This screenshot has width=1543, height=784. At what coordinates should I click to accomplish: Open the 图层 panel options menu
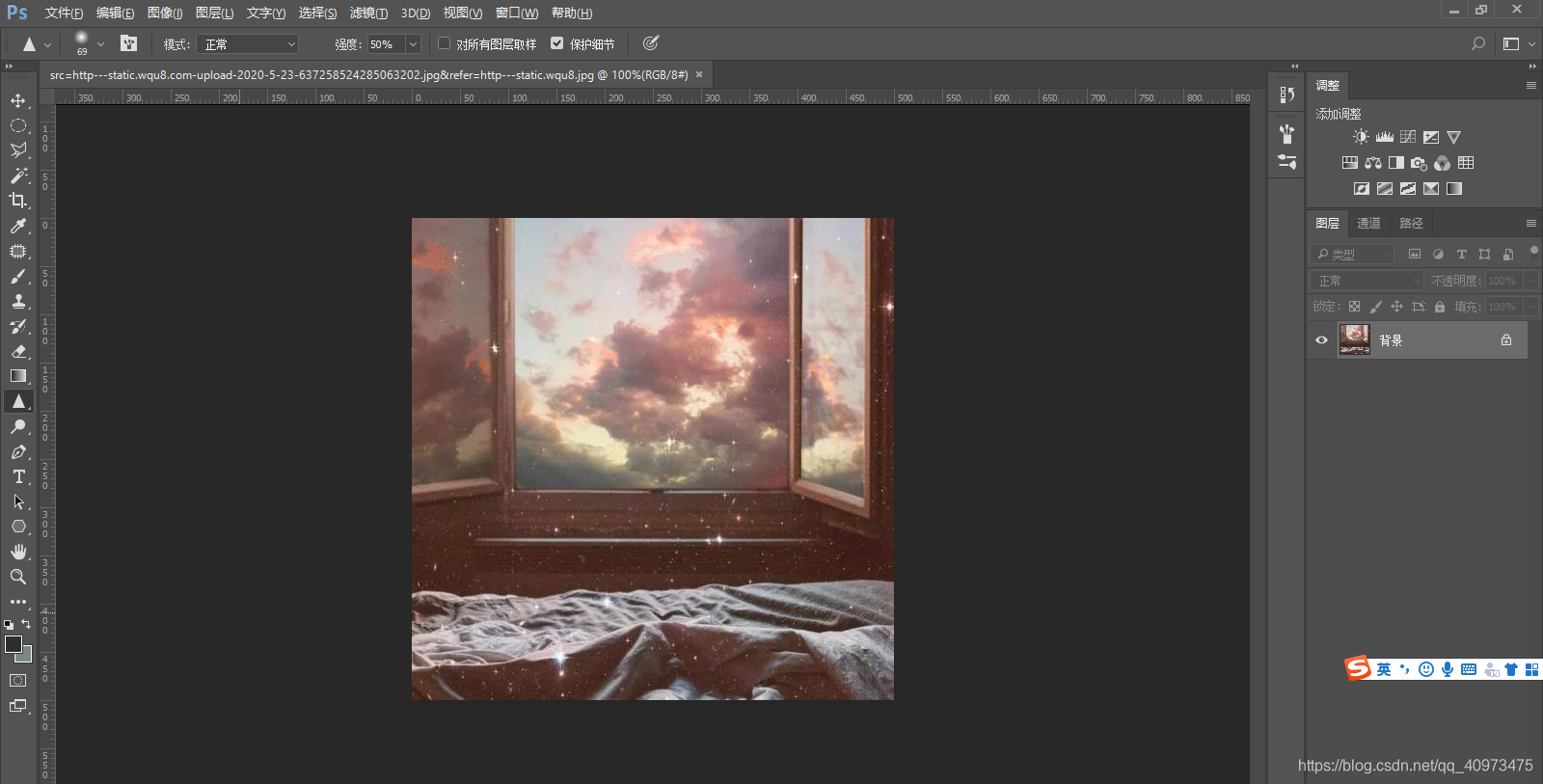pos(1530,224)
